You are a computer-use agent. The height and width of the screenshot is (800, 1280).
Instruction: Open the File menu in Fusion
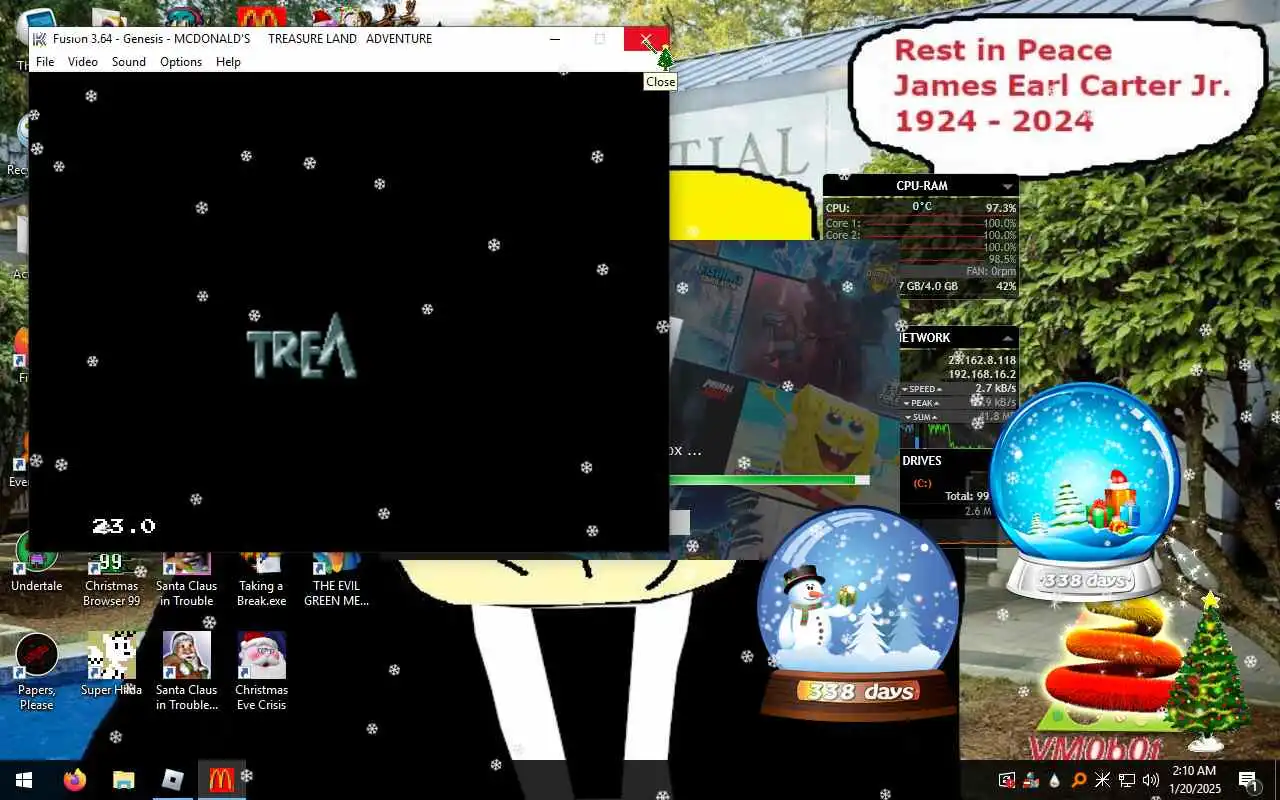coord(45,62)
